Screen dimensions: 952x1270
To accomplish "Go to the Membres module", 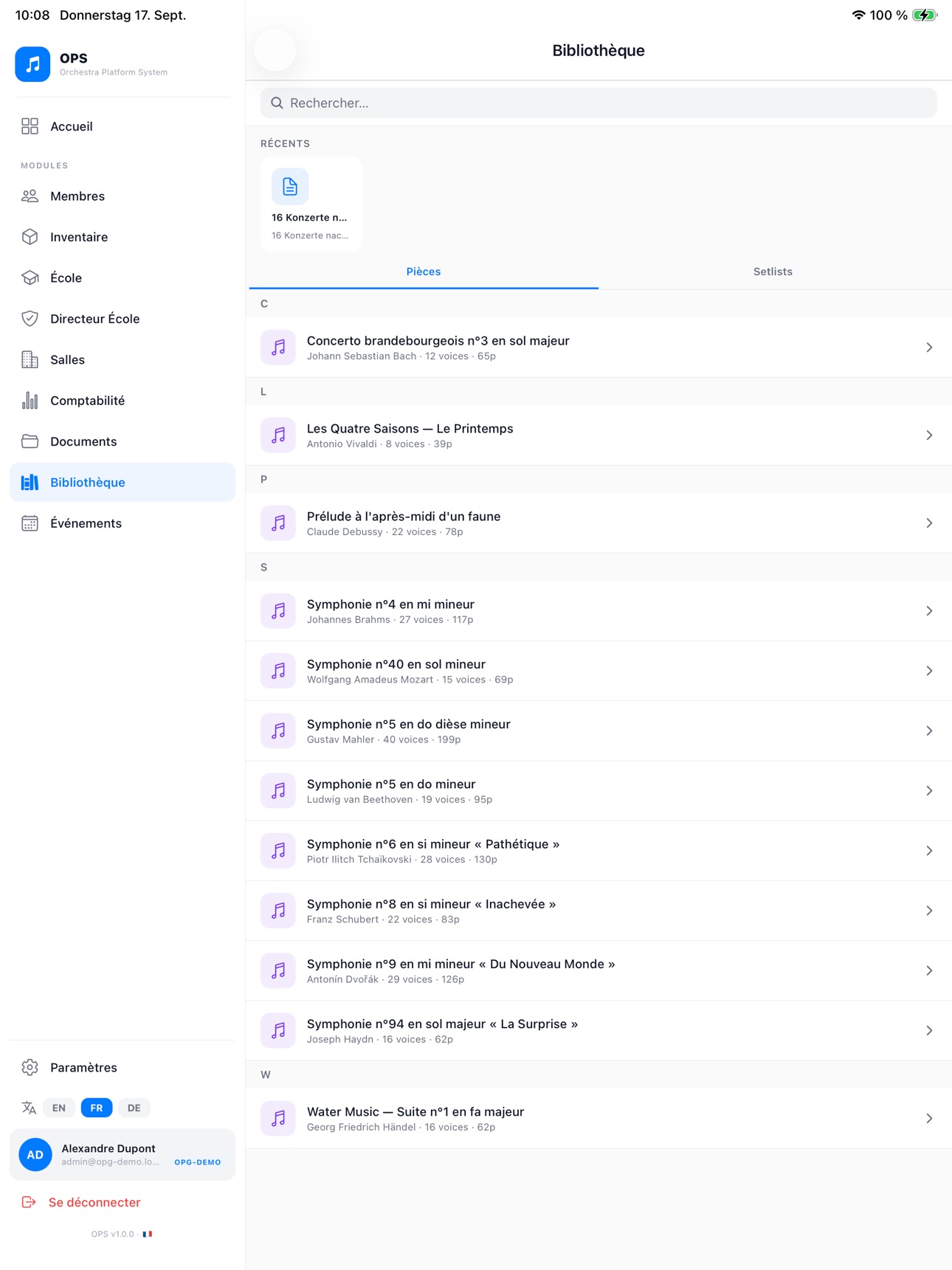I will pos(123,196).
